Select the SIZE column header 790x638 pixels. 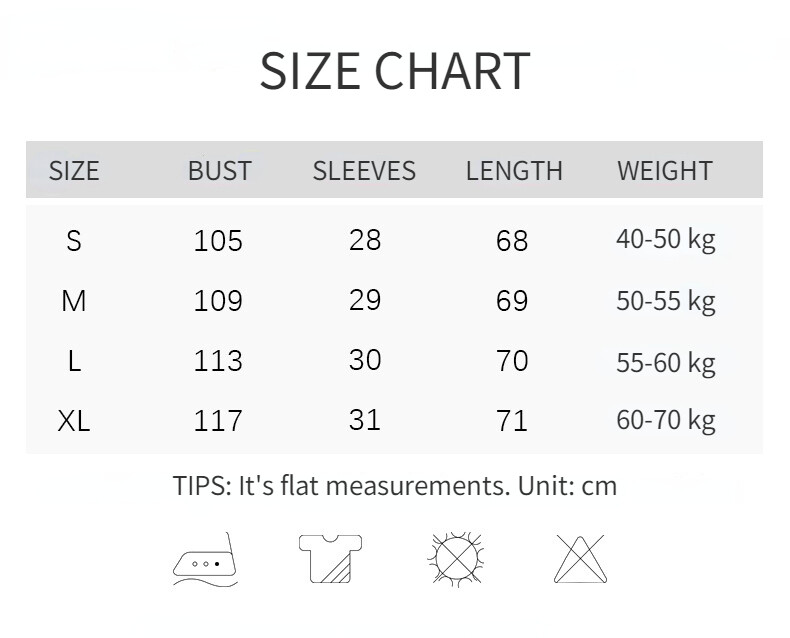point(74,171)
